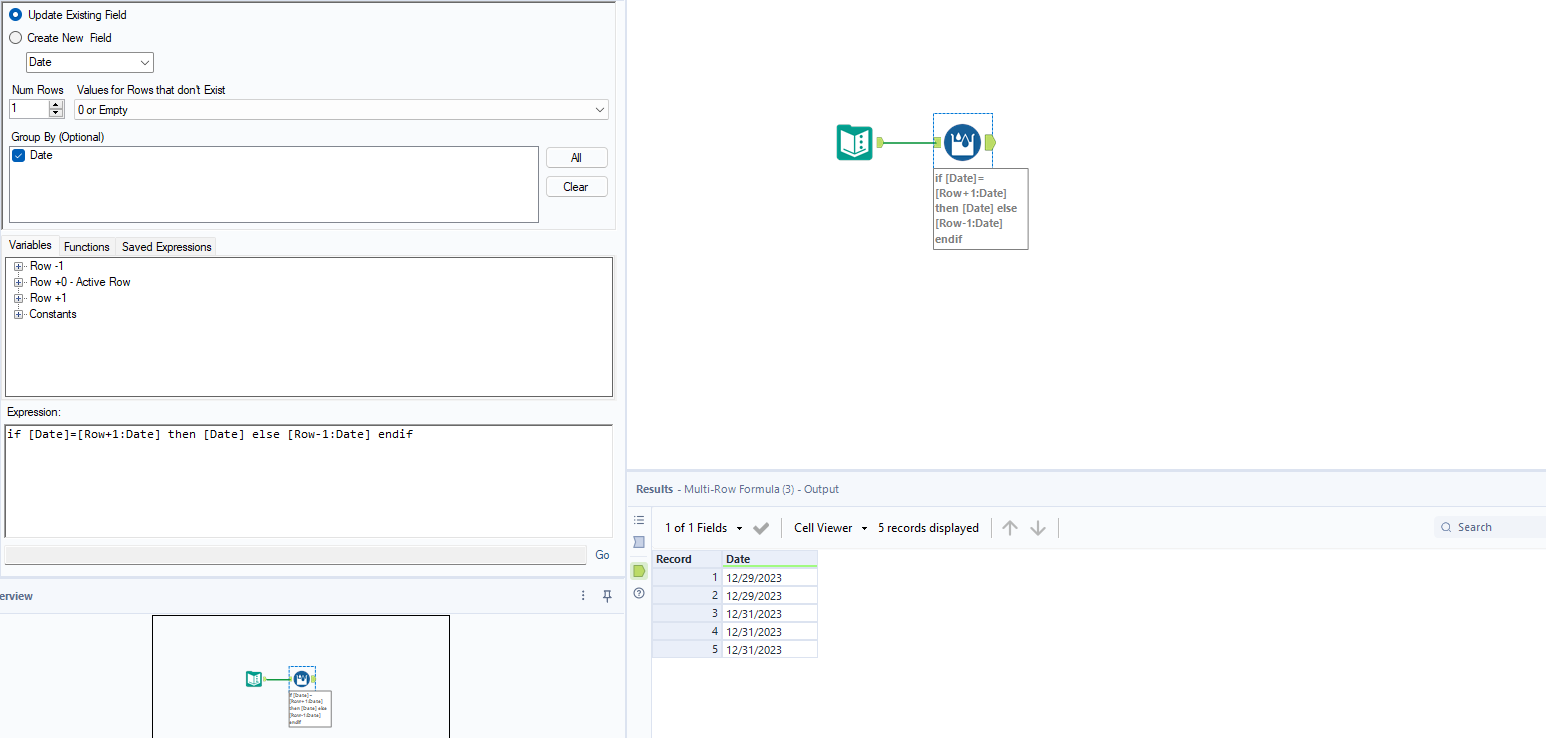Viewport: 1546px width, 738px height.
Task: Select the Create New Field radio button
Action: (15, 37)
